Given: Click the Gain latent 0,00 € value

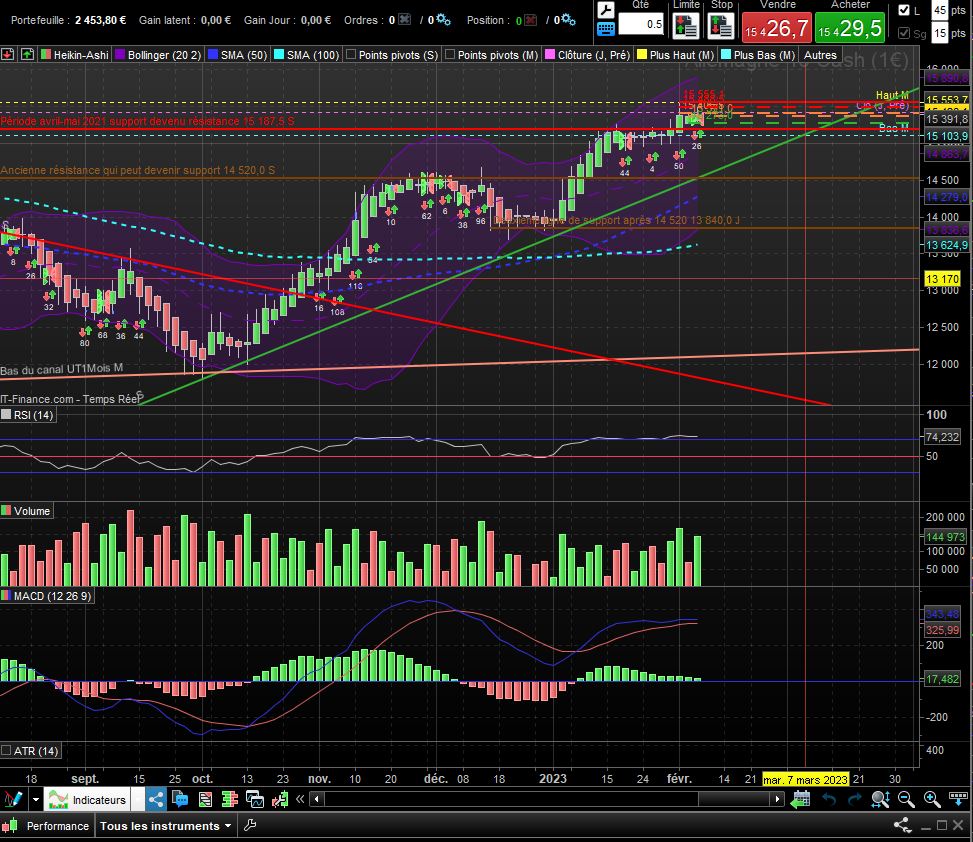Looking at the screenshot, I should [215, 20].
